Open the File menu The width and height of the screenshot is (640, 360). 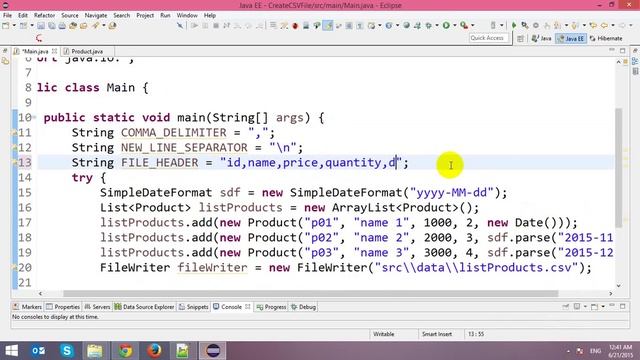[x=7, y=15]
